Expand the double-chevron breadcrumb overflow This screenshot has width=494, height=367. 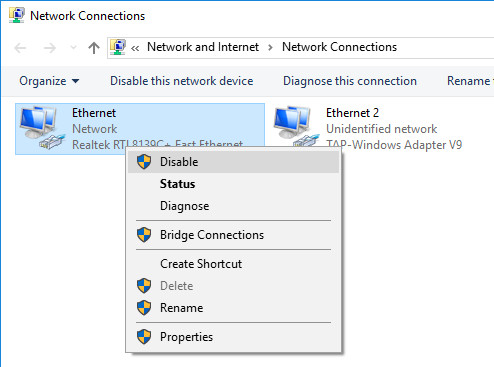135,48
